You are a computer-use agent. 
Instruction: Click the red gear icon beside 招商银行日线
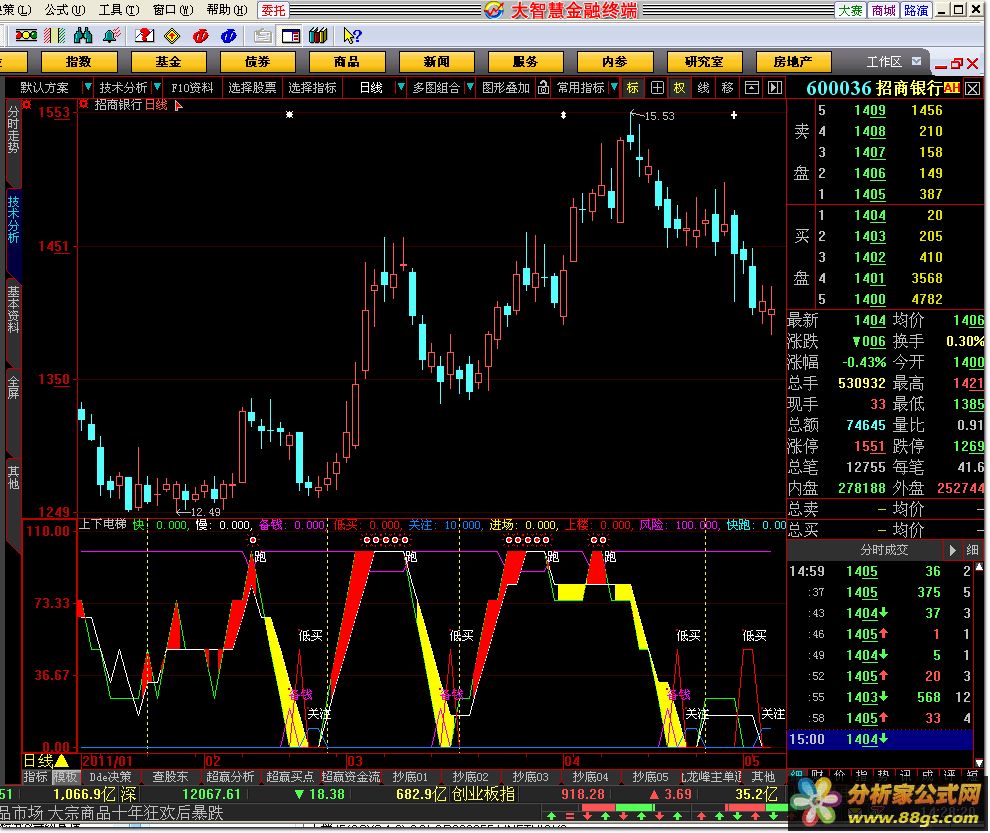[83, 104]
